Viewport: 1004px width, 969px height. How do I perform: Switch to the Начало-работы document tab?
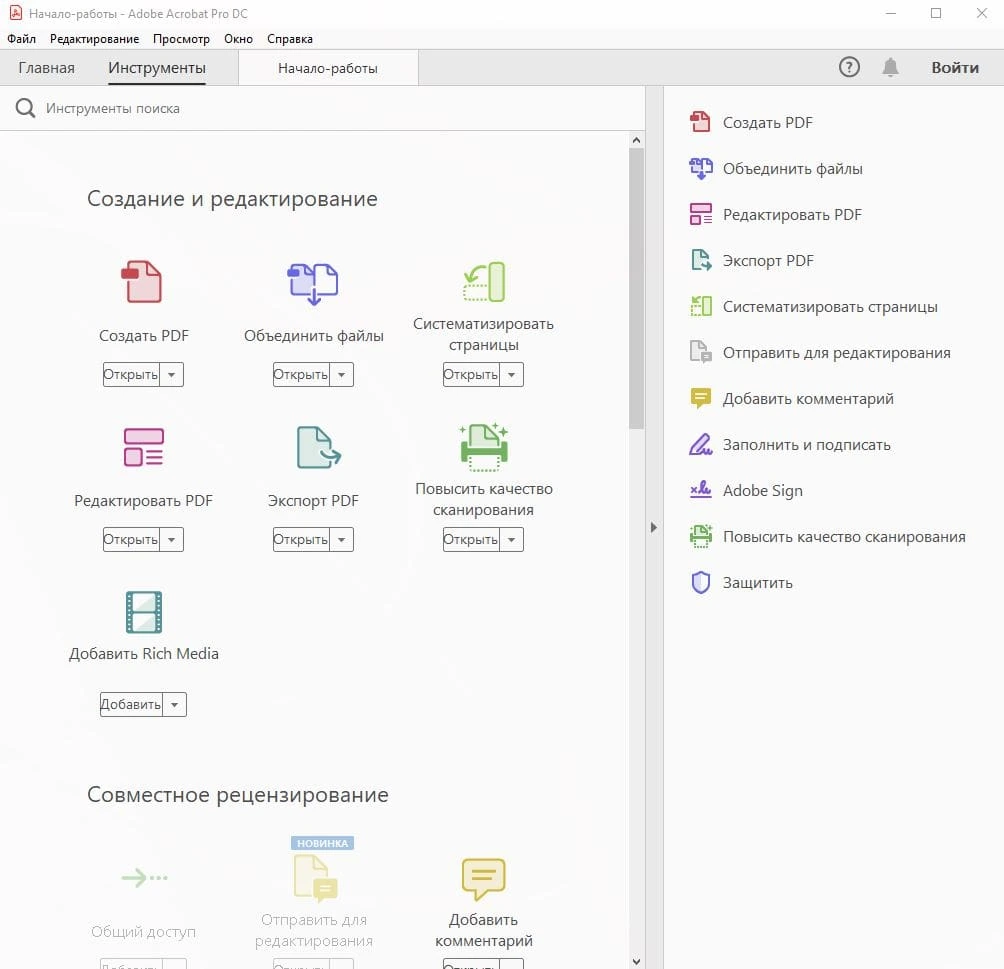pos(328,68)
